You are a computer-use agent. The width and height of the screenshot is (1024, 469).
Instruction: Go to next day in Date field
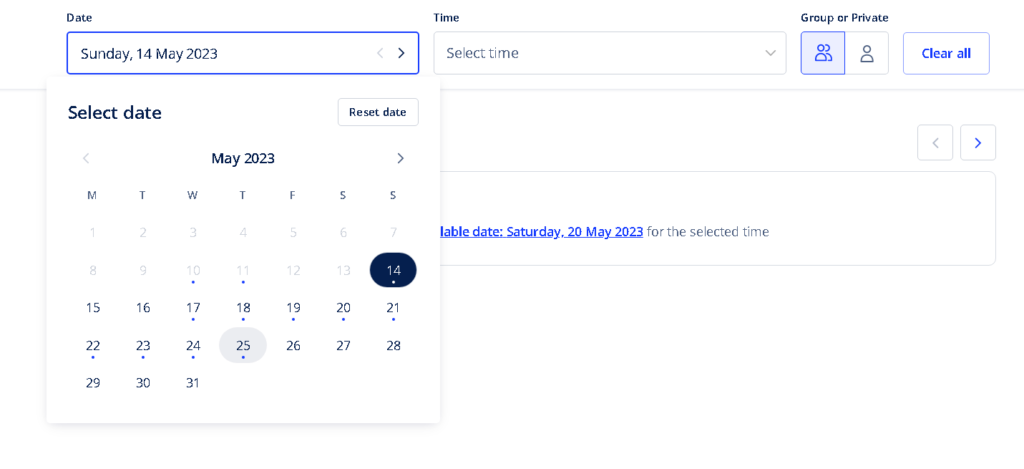[401, 54]
